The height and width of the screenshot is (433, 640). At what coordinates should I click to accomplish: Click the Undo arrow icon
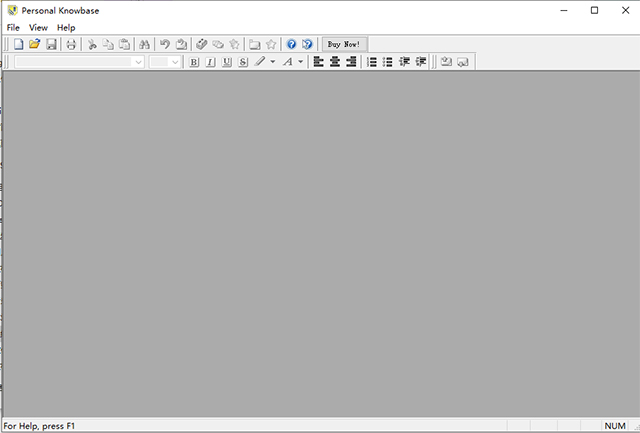[x=165, y=45]
